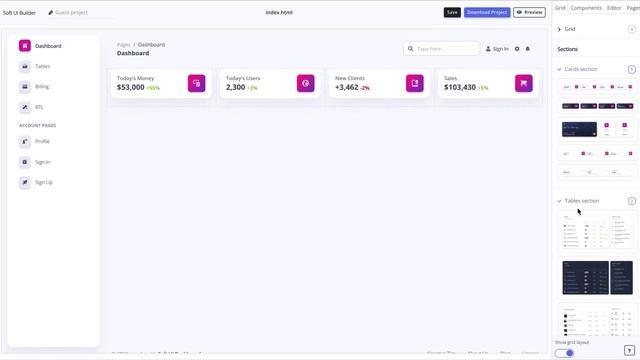640x360 pixels.
Task: Click the Grid count badge
Action: (631, 29)
